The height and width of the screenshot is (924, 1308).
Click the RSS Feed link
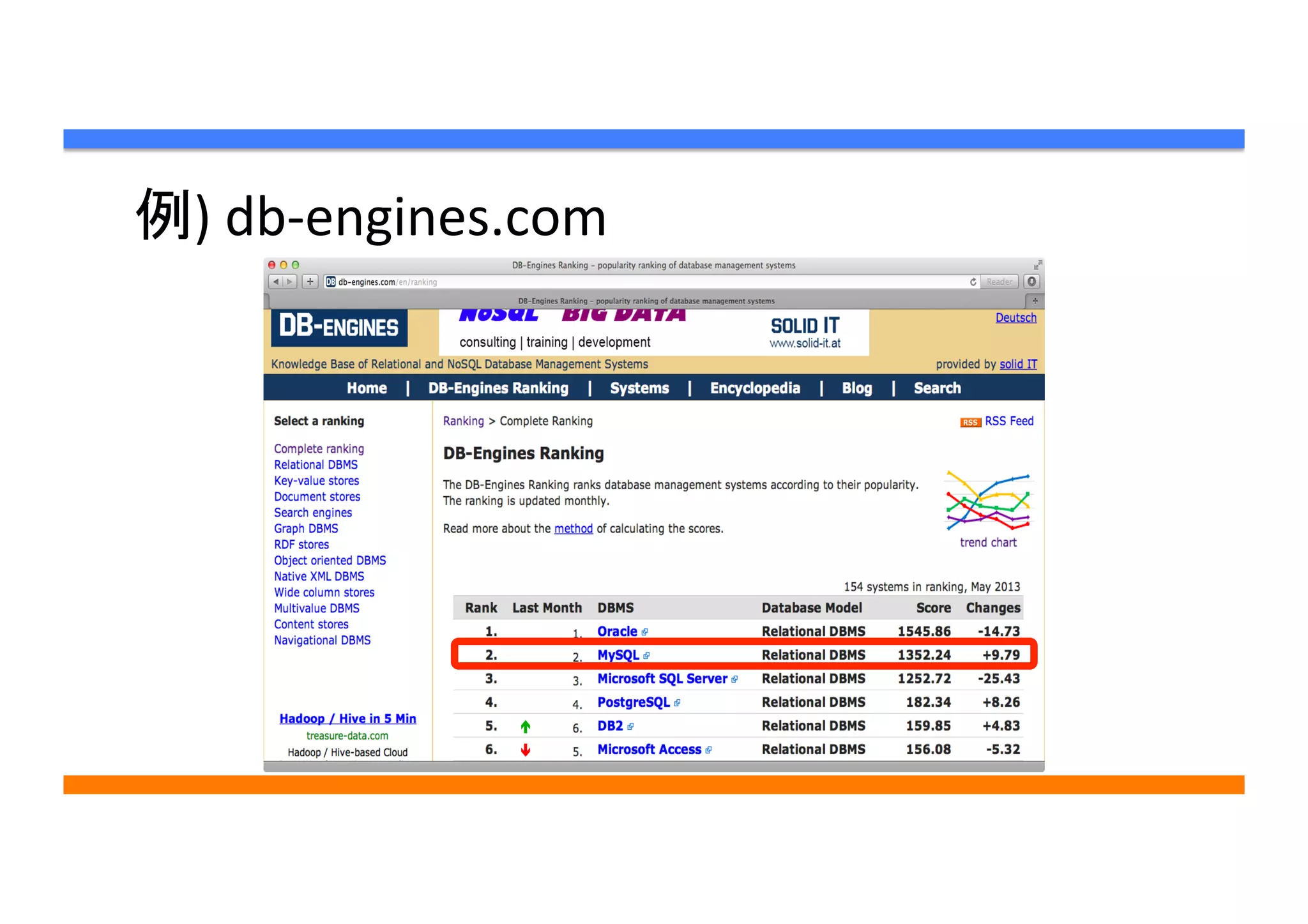click(x=1009, y=421)
